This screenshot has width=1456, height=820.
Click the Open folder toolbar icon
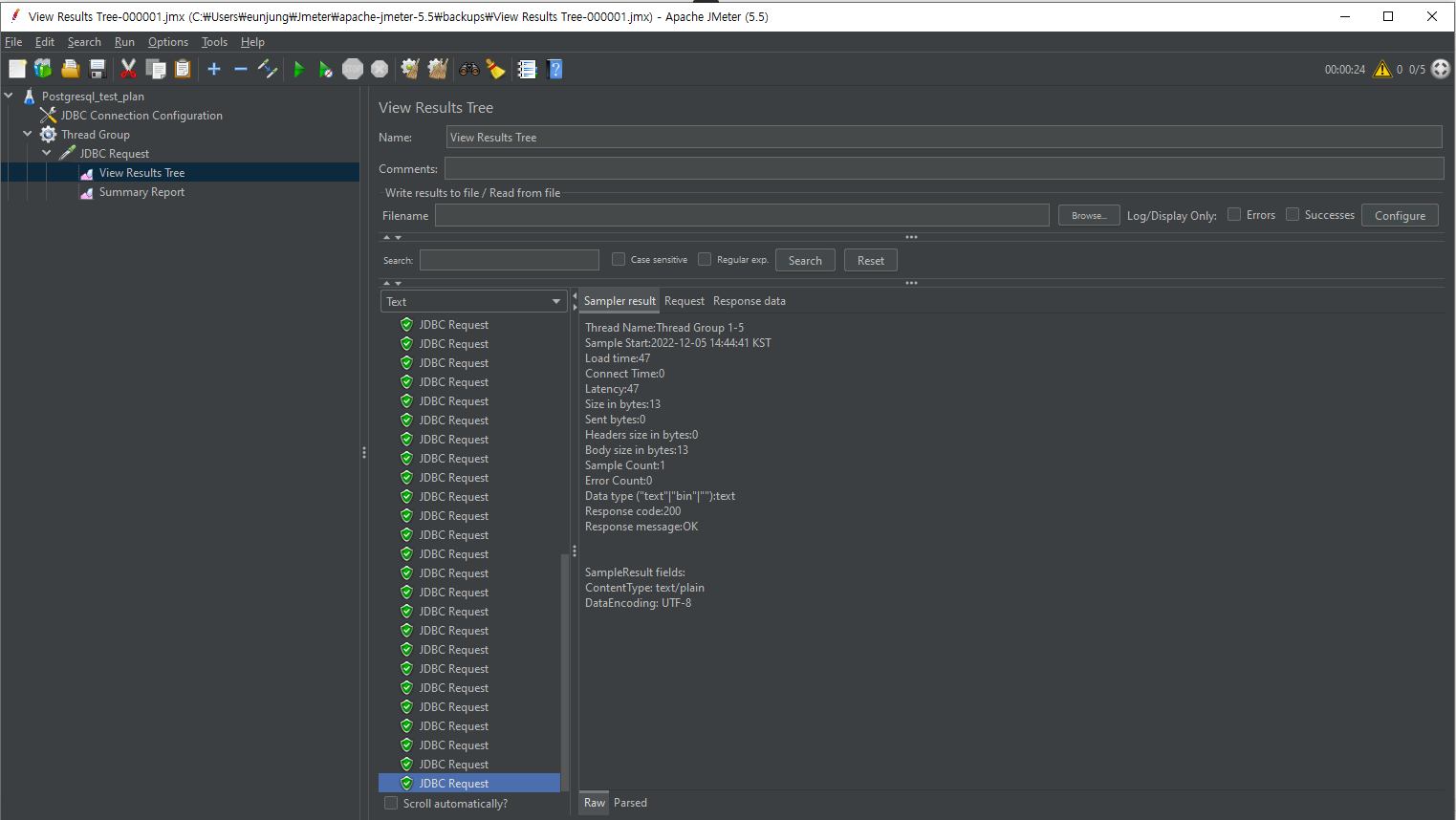click(x=70, y=69)
